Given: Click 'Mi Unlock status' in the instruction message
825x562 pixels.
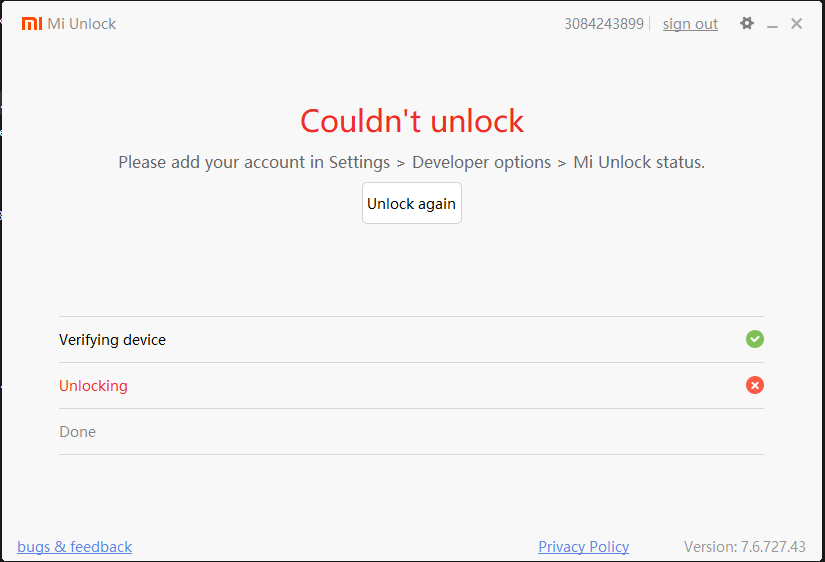Looking at the screenshot, I should point(638,162).
